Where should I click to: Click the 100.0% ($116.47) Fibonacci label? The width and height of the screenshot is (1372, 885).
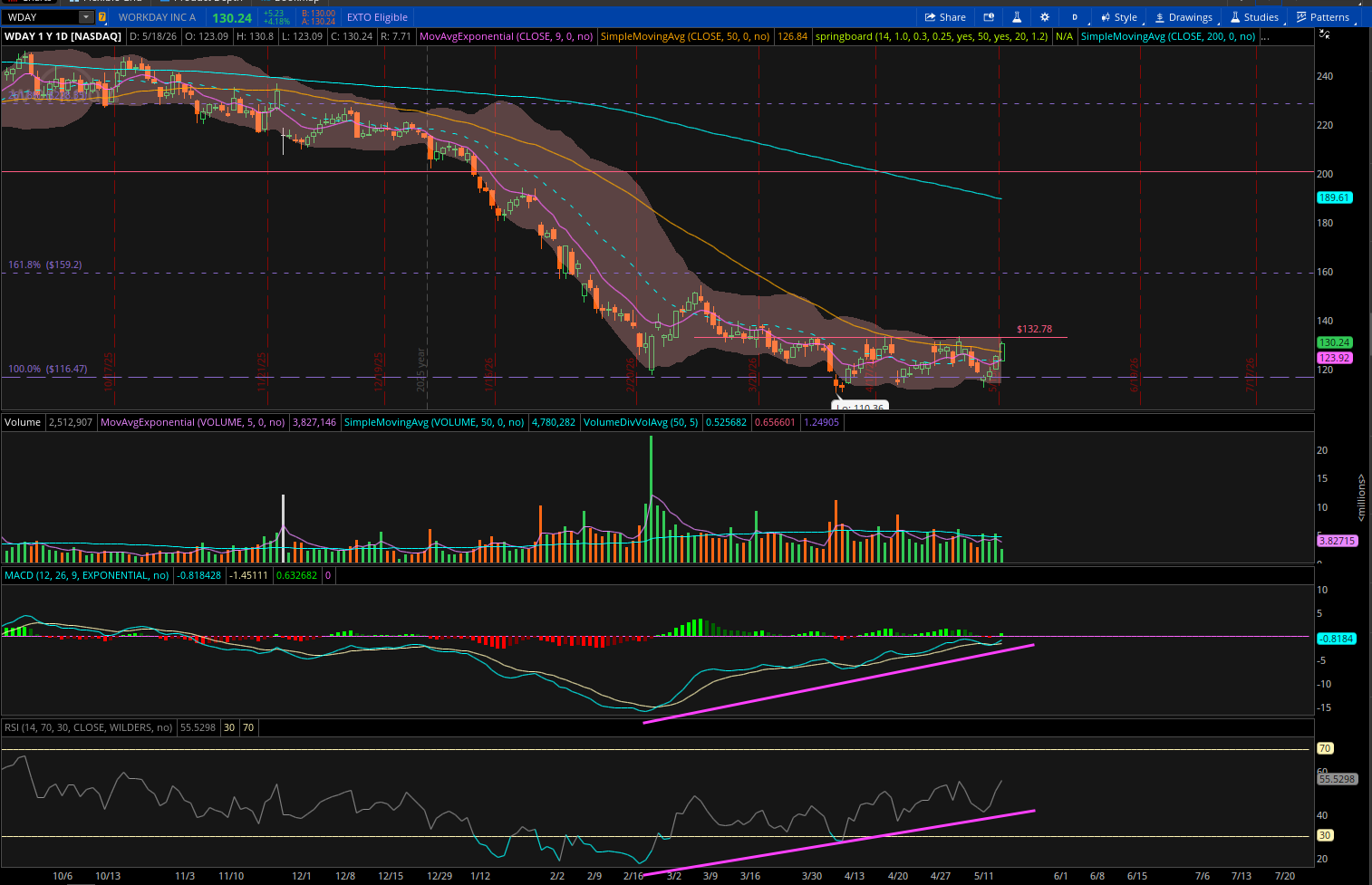point(48,369)
